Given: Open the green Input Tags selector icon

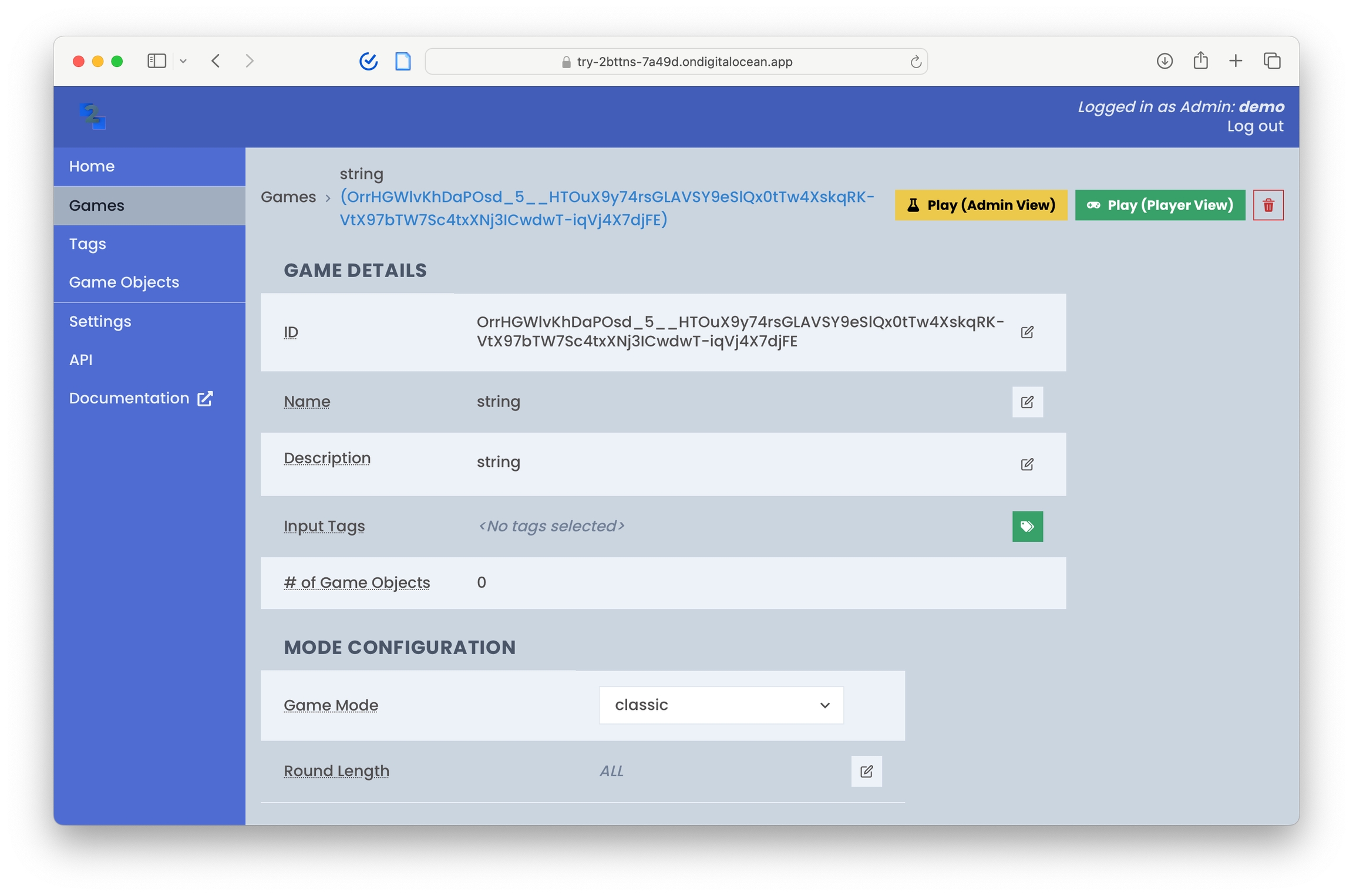Looking at the screenshot, I should (1026, 526).
